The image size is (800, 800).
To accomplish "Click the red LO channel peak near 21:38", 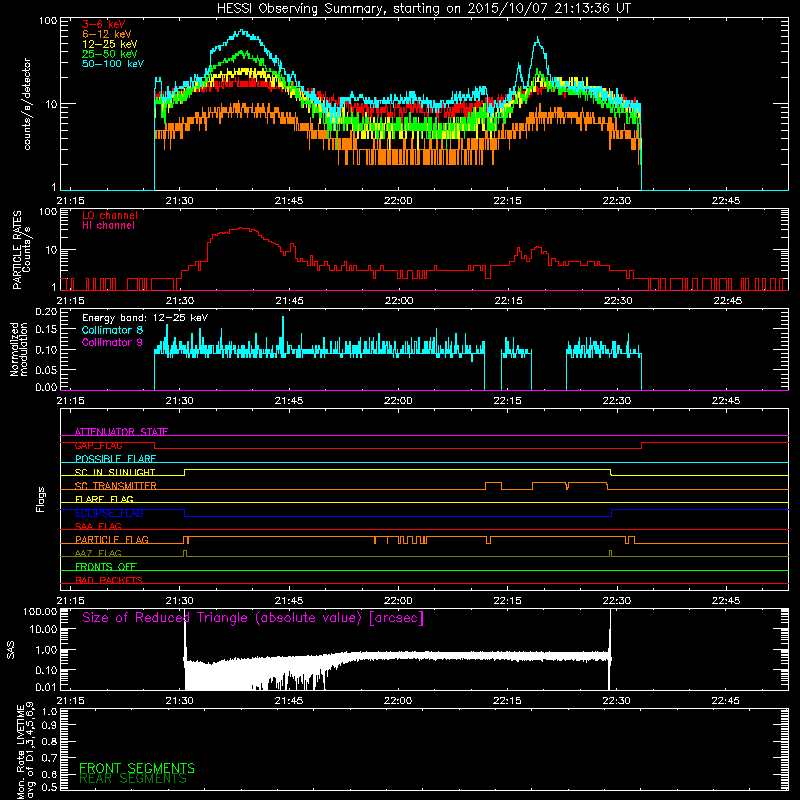I will (242, 229).
